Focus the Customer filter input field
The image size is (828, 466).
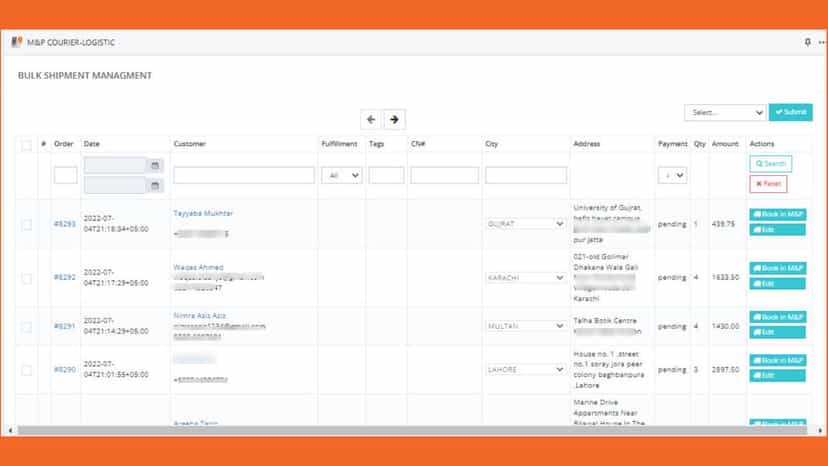point(244,175)
